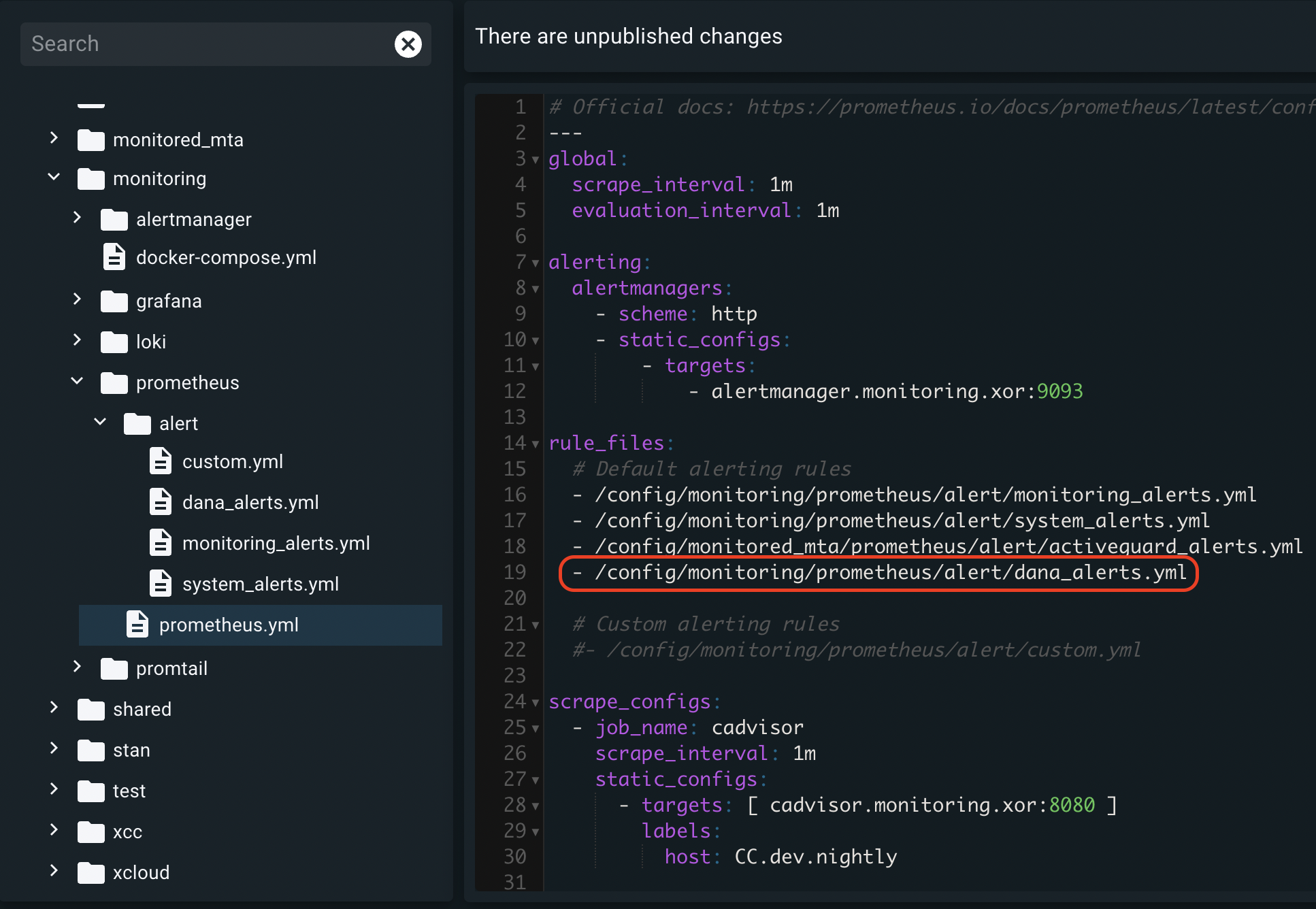The height and width of the screenshot is (909, 1316).
Task: Expand the promtail folder chevron
Action: tap(77, 667)
